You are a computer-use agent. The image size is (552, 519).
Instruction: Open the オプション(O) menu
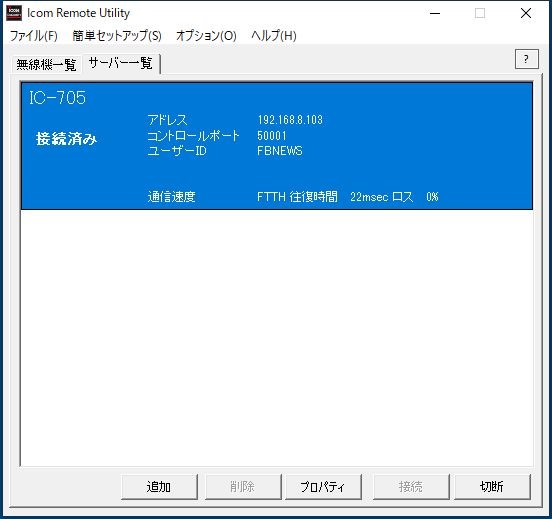(x=206, y=36)
